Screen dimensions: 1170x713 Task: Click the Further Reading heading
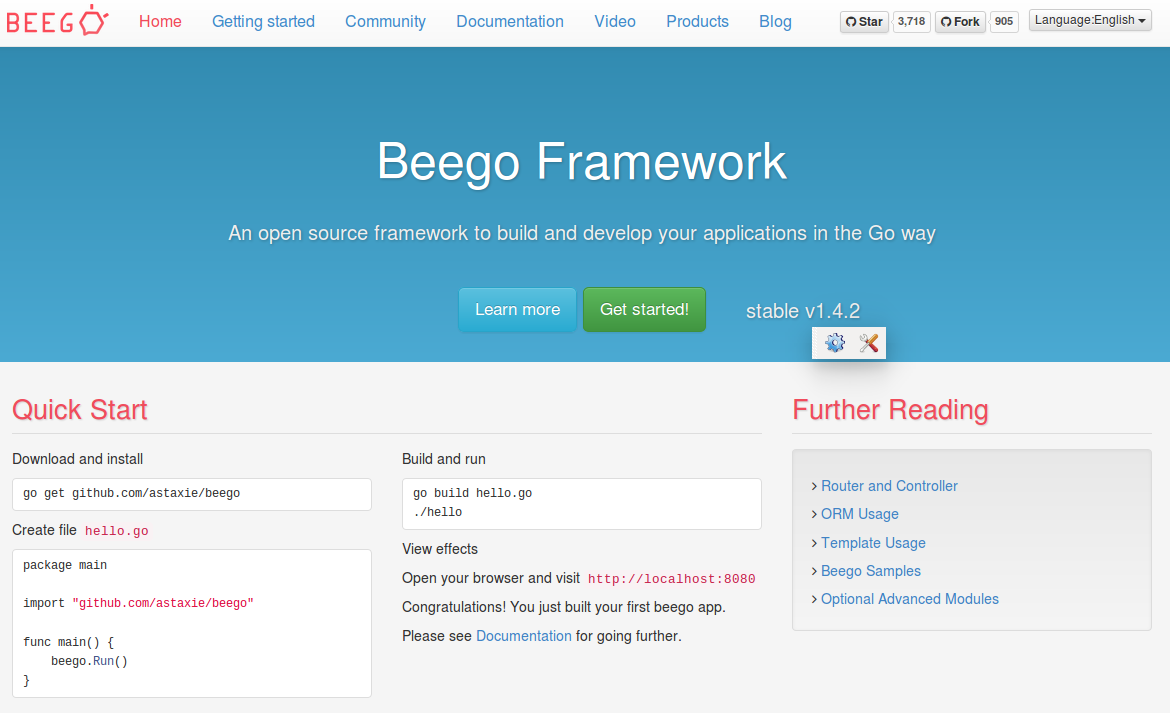pyautogui.click(x=890, y=409)
